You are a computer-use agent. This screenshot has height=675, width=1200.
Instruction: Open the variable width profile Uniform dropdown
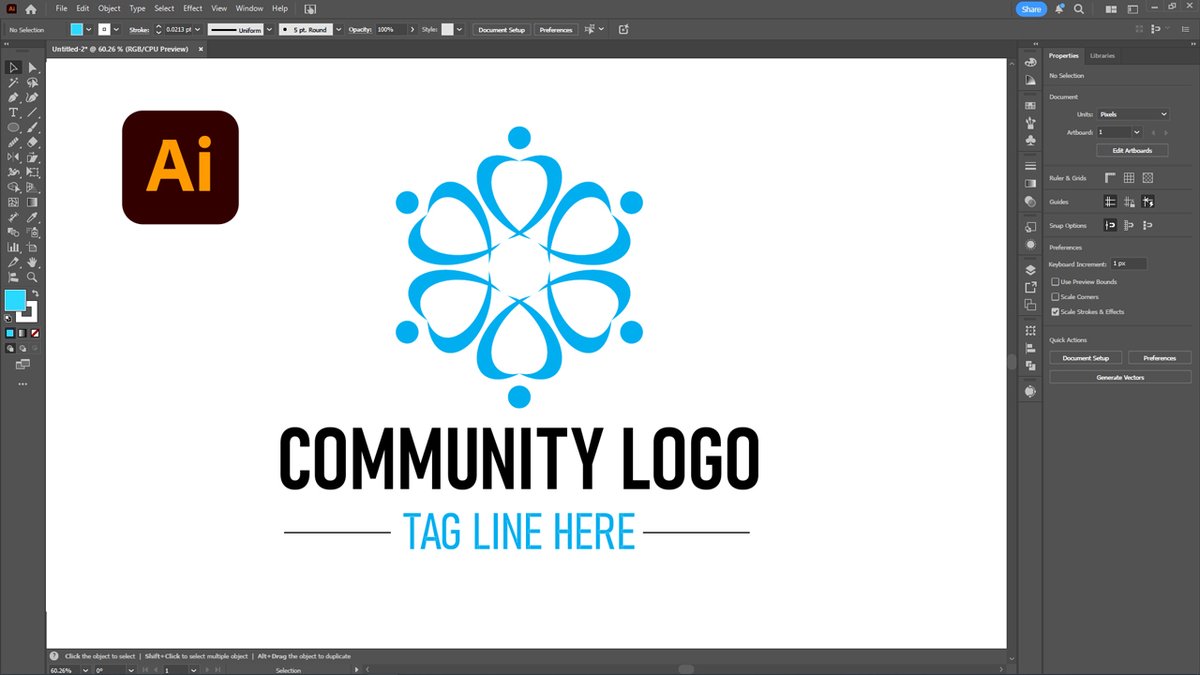click(x=268, y=29)
